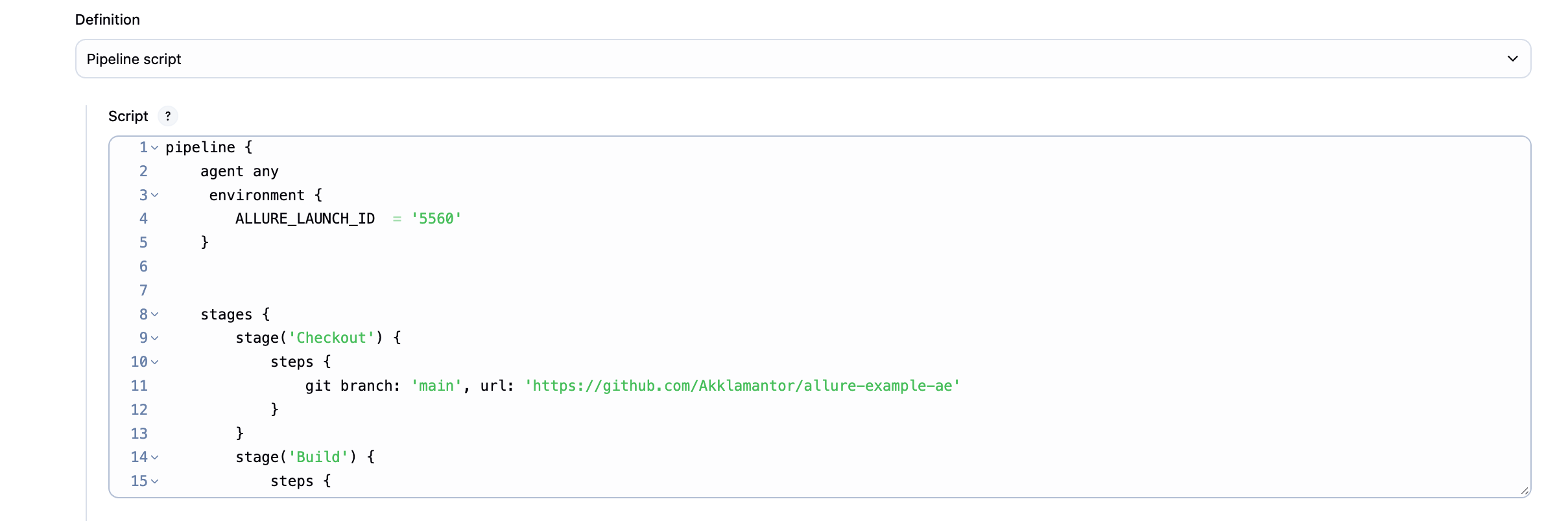Image resolution: width=1568 pixels, height=521 pixels.
Task: Click the dropdown chevron arrow in Definition field
Action: 1512,59
